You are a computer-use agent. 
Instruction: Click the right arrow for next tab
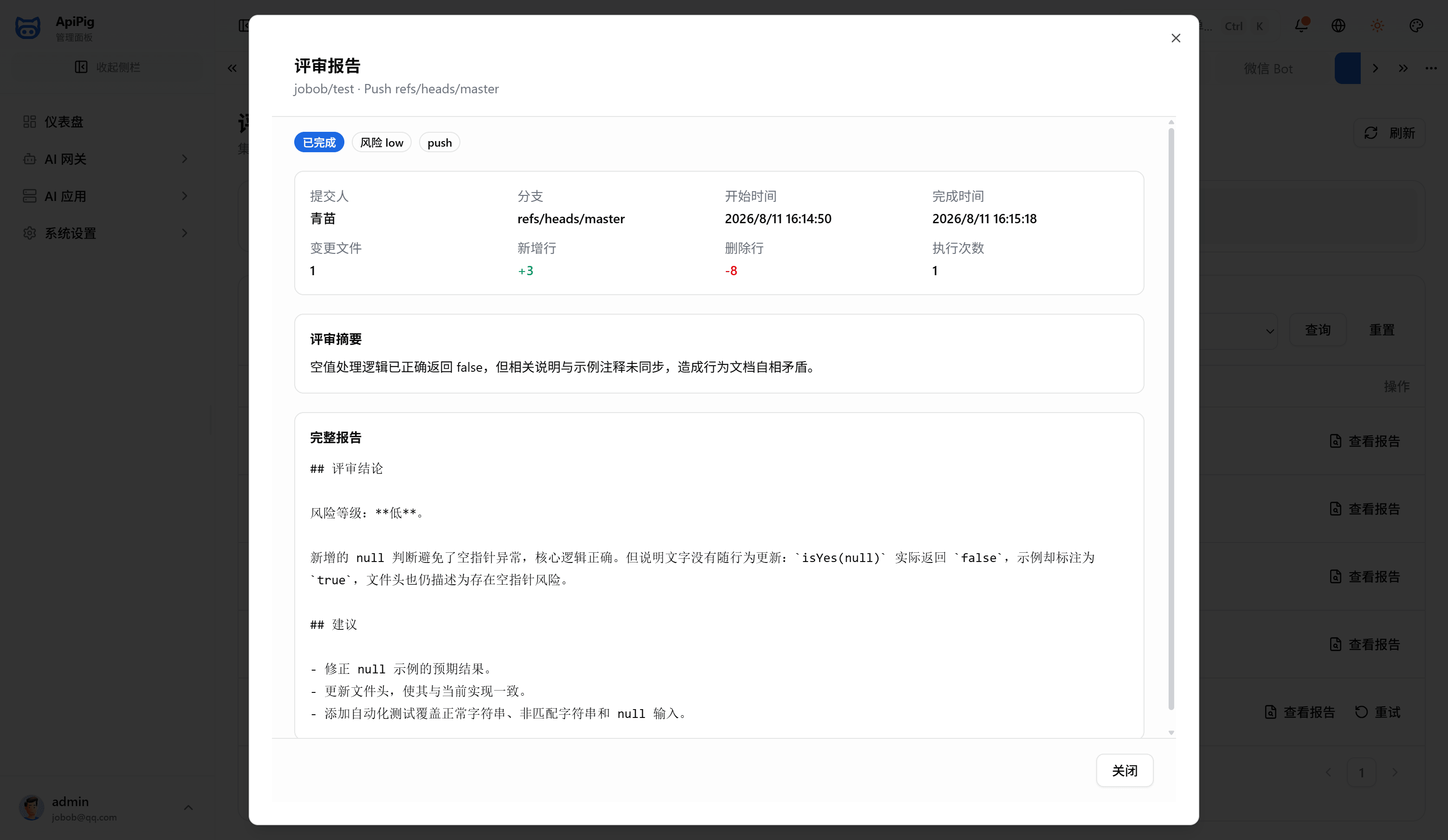(1376, 68)
